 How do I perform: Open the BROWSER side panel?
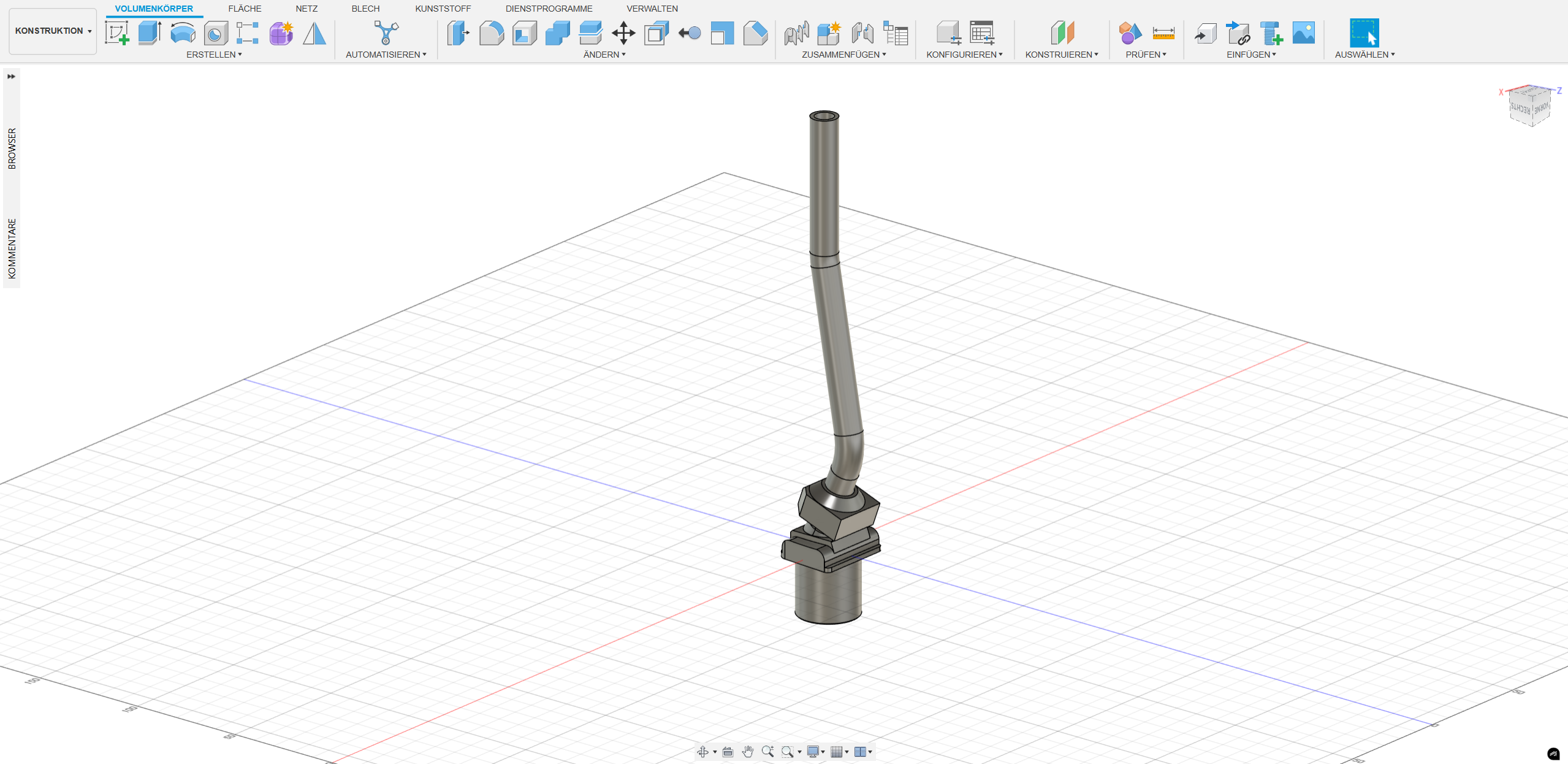click(12, 148)
